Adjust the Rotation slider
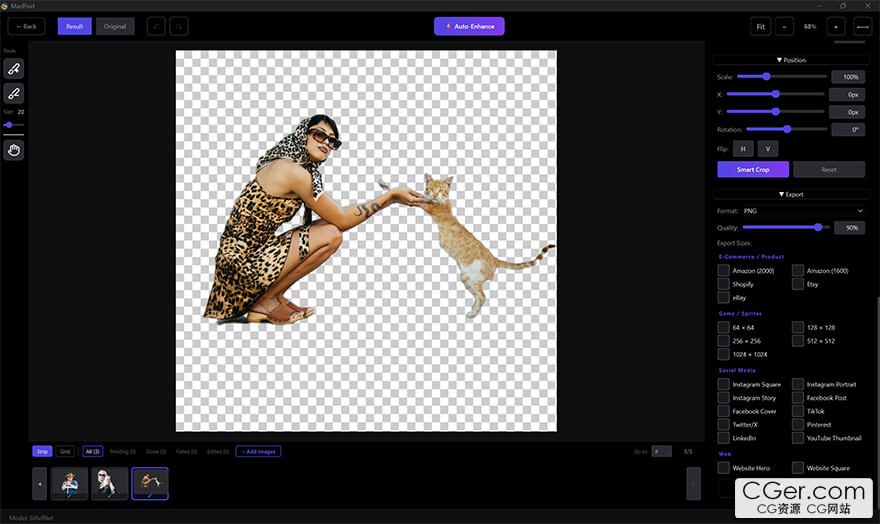Screen dimensions: 880x524 click(787, 129)
